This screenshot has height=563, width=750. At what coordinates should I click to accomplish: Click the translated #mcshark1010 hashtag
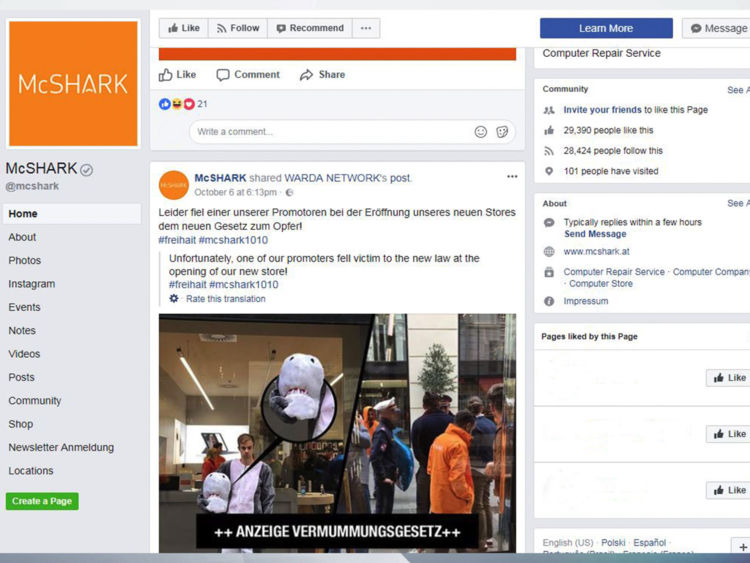click(x=244, y=285)
